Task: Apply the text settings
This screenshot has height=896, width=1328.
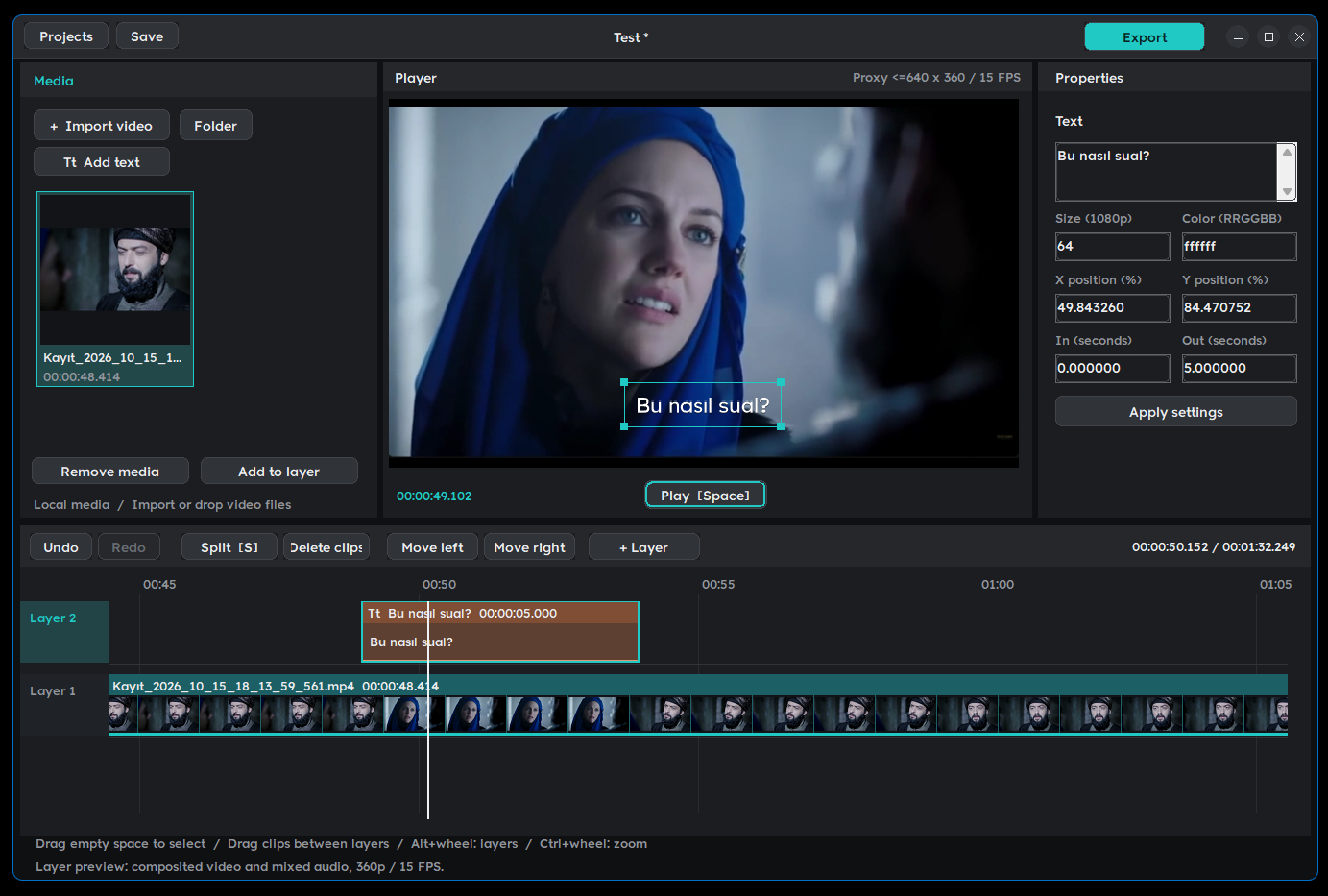Action: click(x=1176, y=412)
